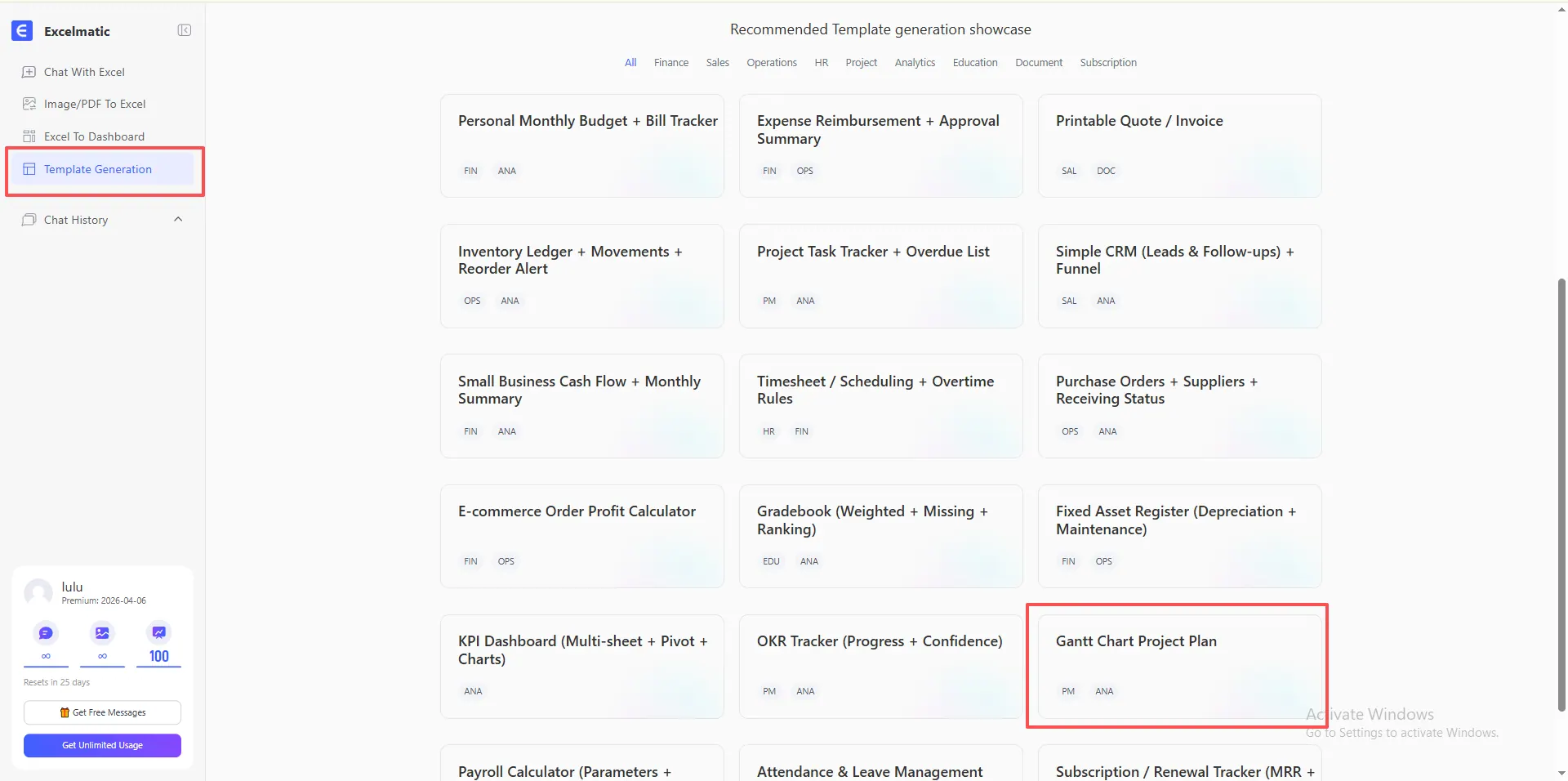This screenshot has width=1568, height=781.
Task: Open OKR Tracker Progress + Confidence template
Action: [x=881, y=667]
